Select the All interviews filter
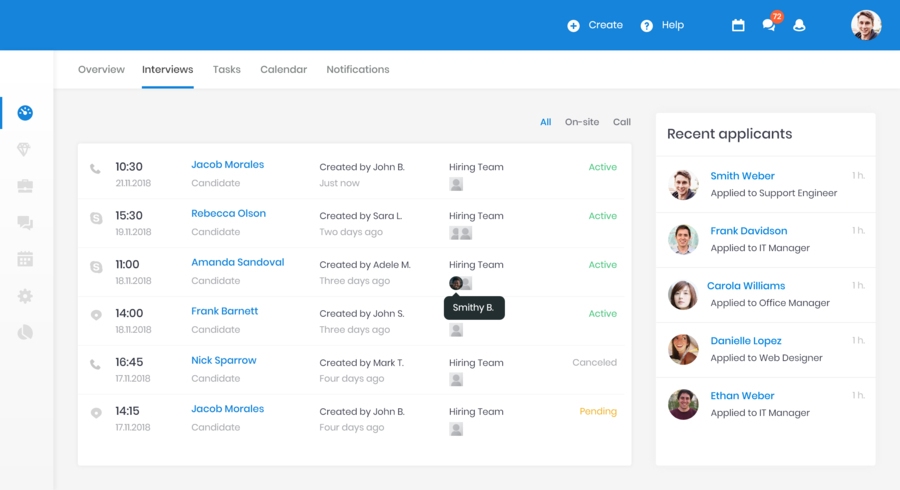Screen dimensions: 900x490 pos(545,122)
